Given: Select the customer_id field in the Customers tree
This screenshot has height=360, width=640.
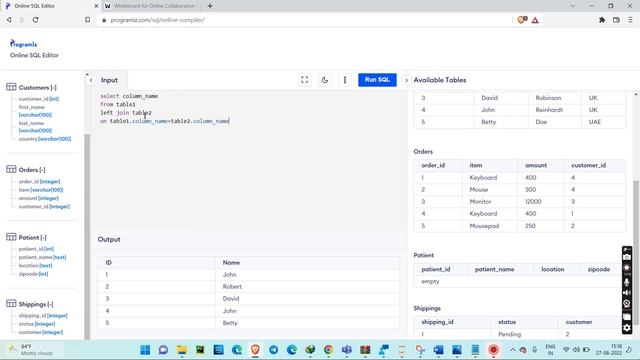Looking at the screenshot, I should coord(39,99).
